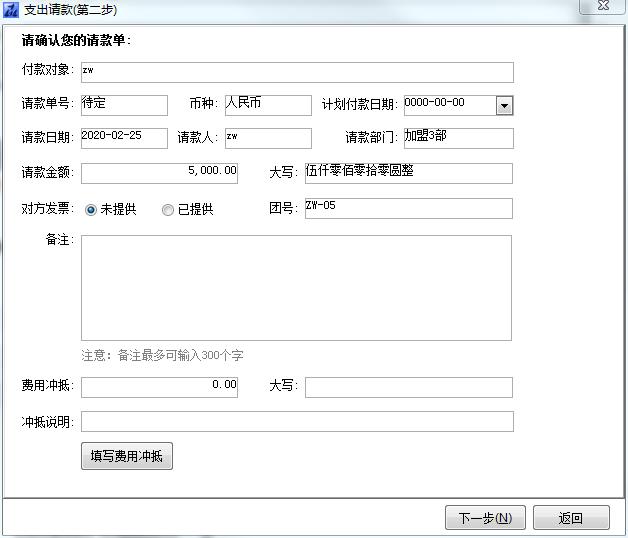Open the 计划付款日期 date dropdown arrow
The width and height of the screenshot is (628, 538).
[504, 106]
